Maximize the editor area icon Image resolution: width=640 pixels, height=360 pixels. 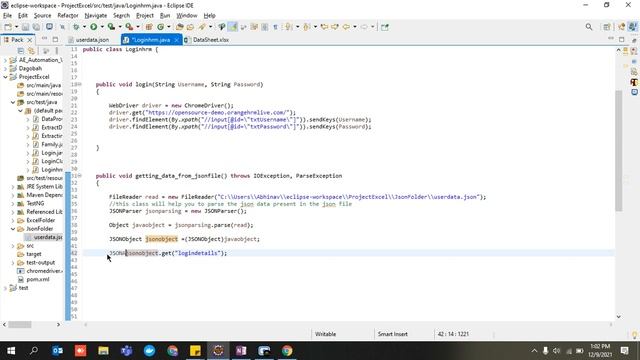(x=622, y=39)
